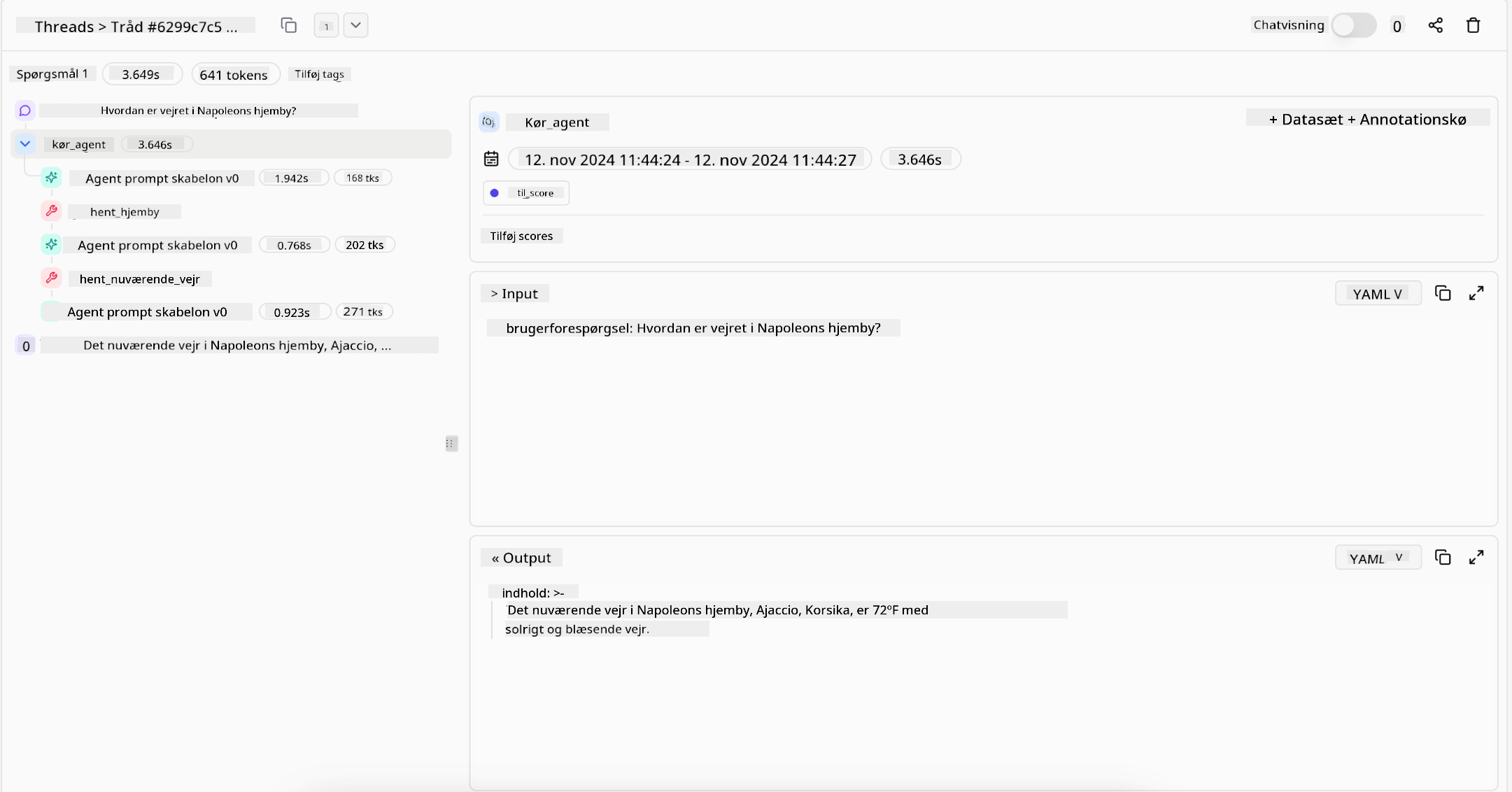The height and width of the screenshot is (792, 1512).
Task: Click the panel resize grip handle
Action: (451, 444)
